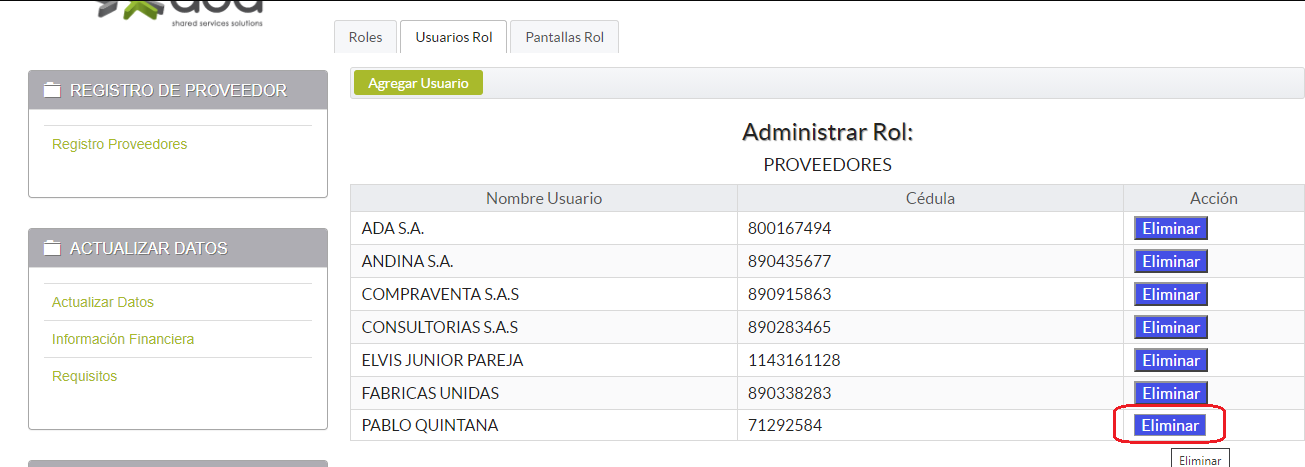Open Información Financiera link
Image resolution: width=1305 pixels, height=467 pixels.
tap(123, 339)
